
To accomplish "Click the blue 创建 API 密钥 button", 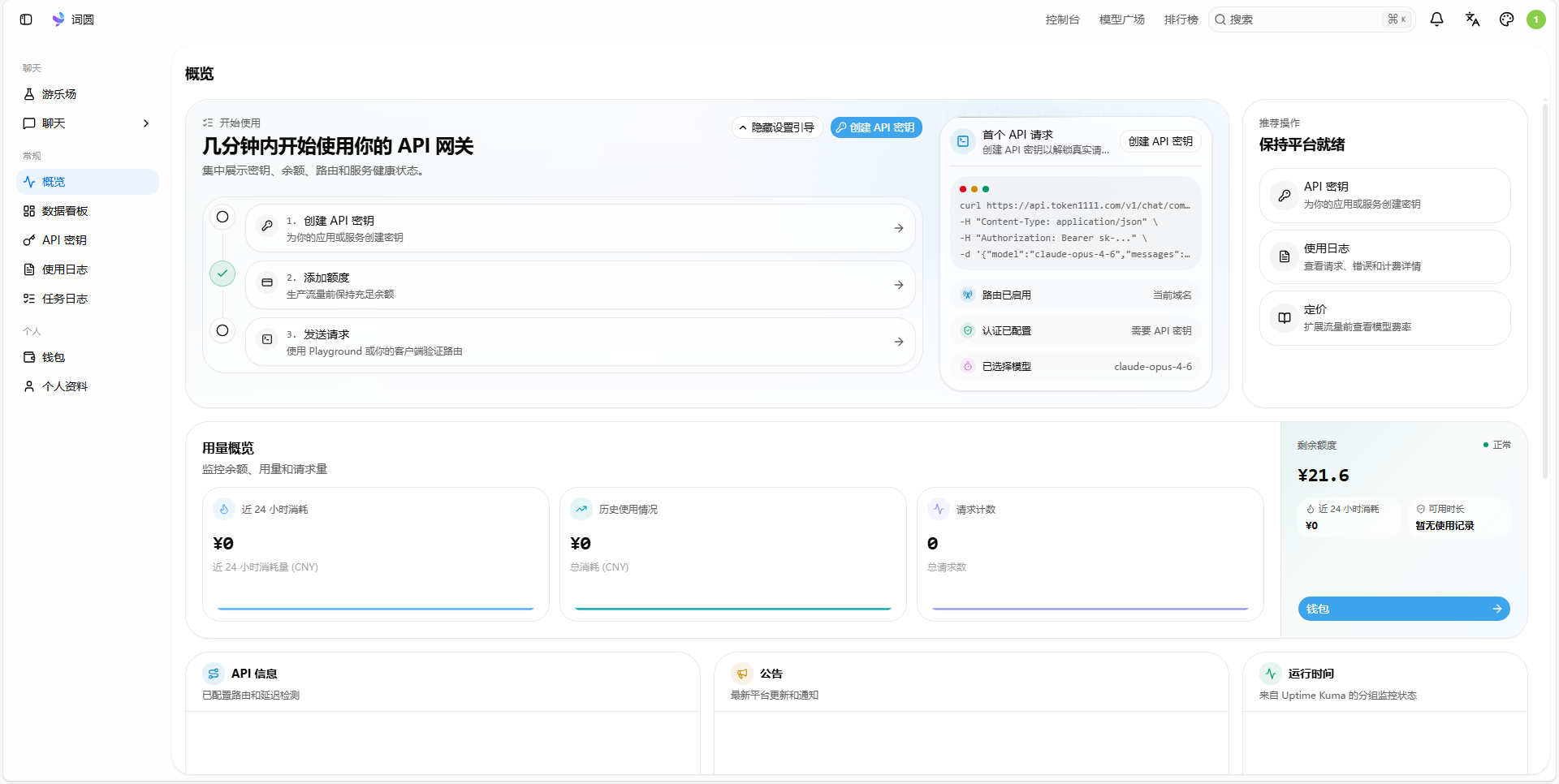I will click(876, 127).
